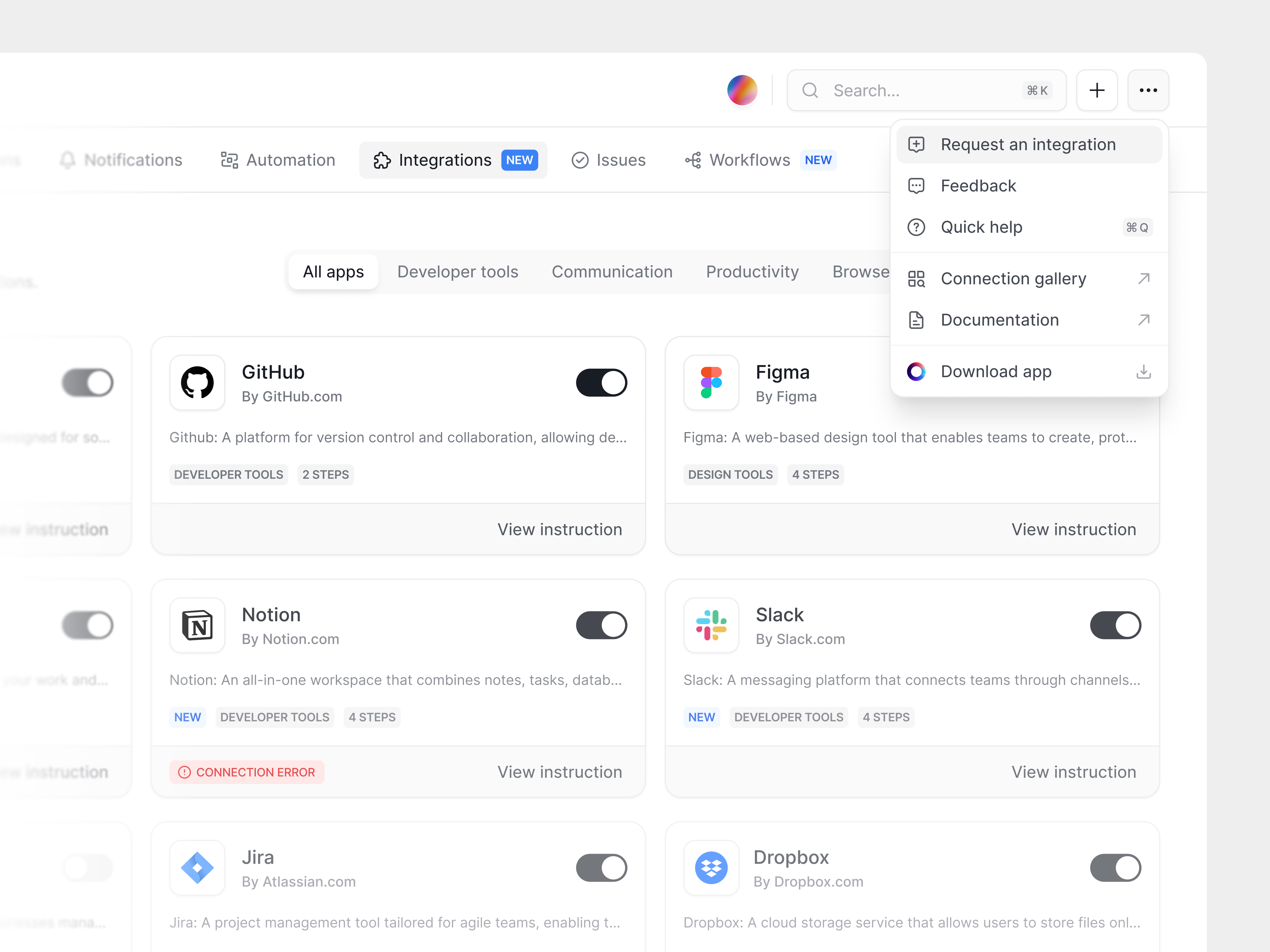The width and height of the screenshot is (1270, 952).
Task: Click the plus add button
Action: coord(1097,90)
